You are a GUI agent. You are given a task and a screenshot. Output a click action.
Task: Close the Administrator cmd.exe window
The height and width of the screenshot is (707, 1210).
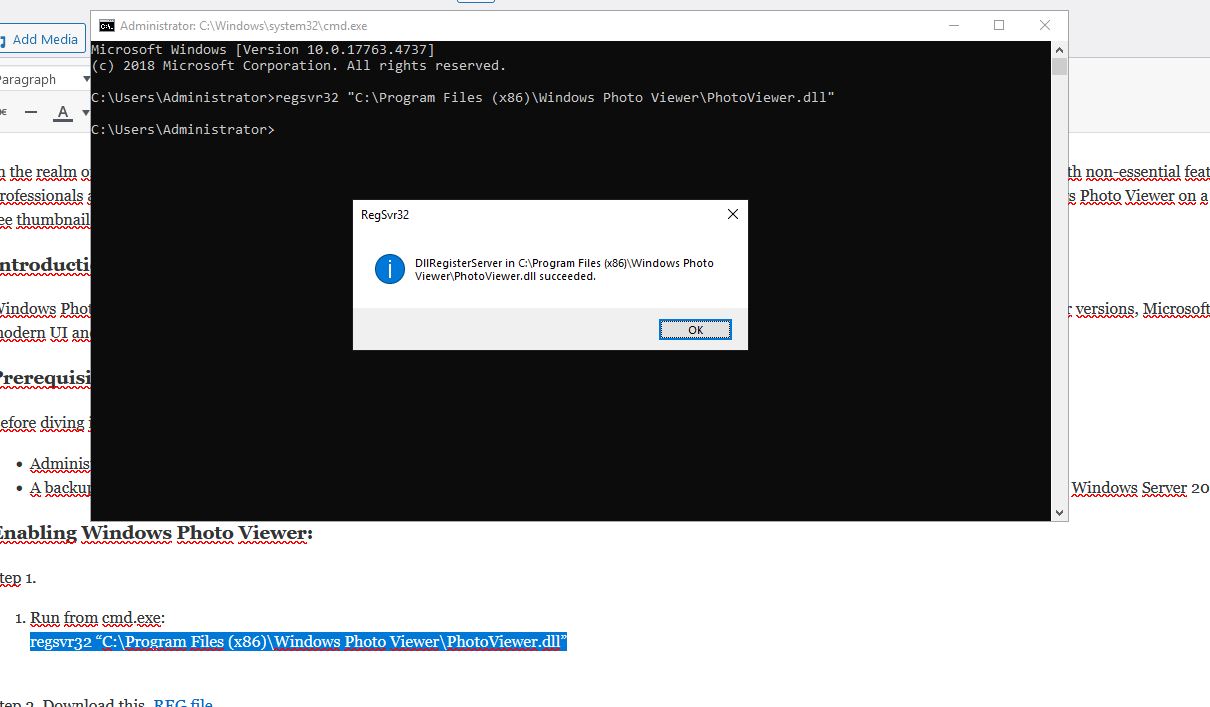click(1045, 26)
